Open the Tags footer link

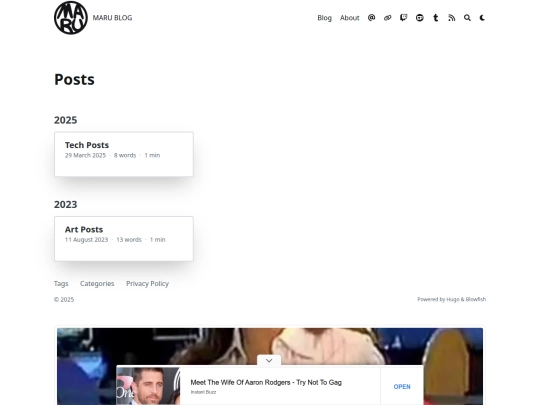(61, 284)
